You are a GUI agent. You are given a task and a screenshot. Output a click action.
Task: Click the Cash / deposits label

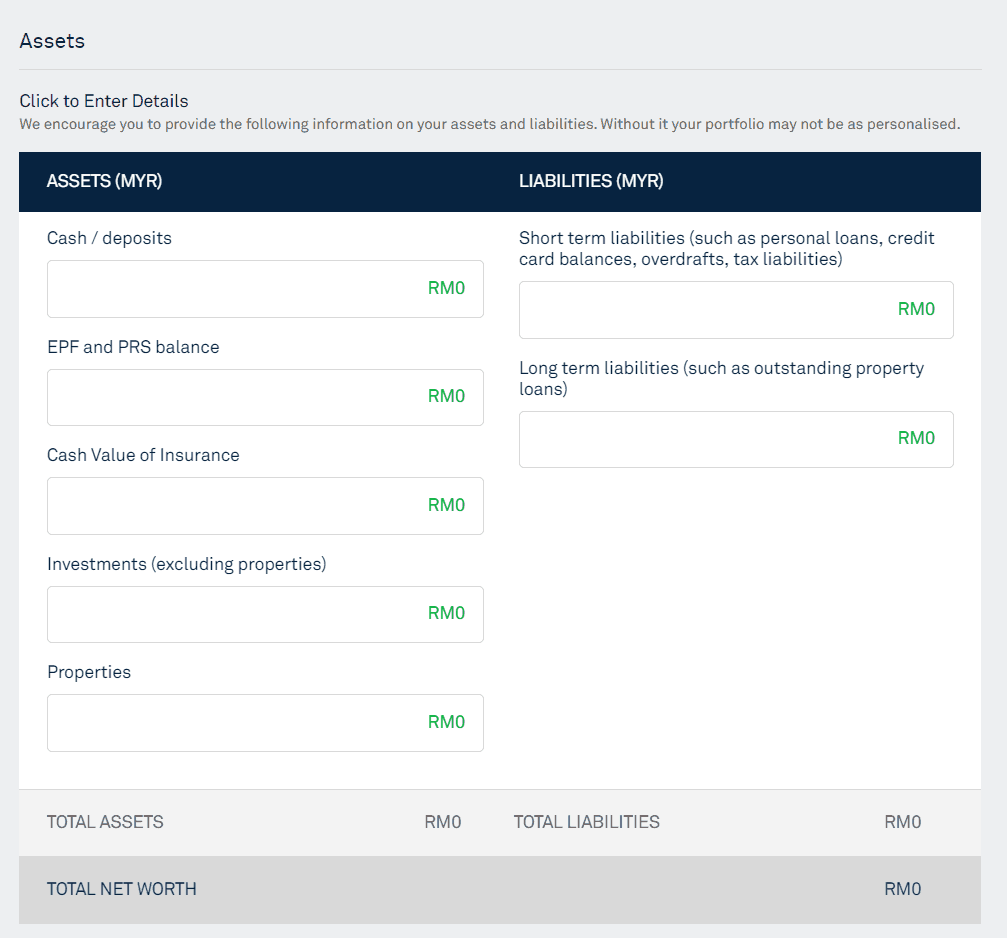point(109,238)
